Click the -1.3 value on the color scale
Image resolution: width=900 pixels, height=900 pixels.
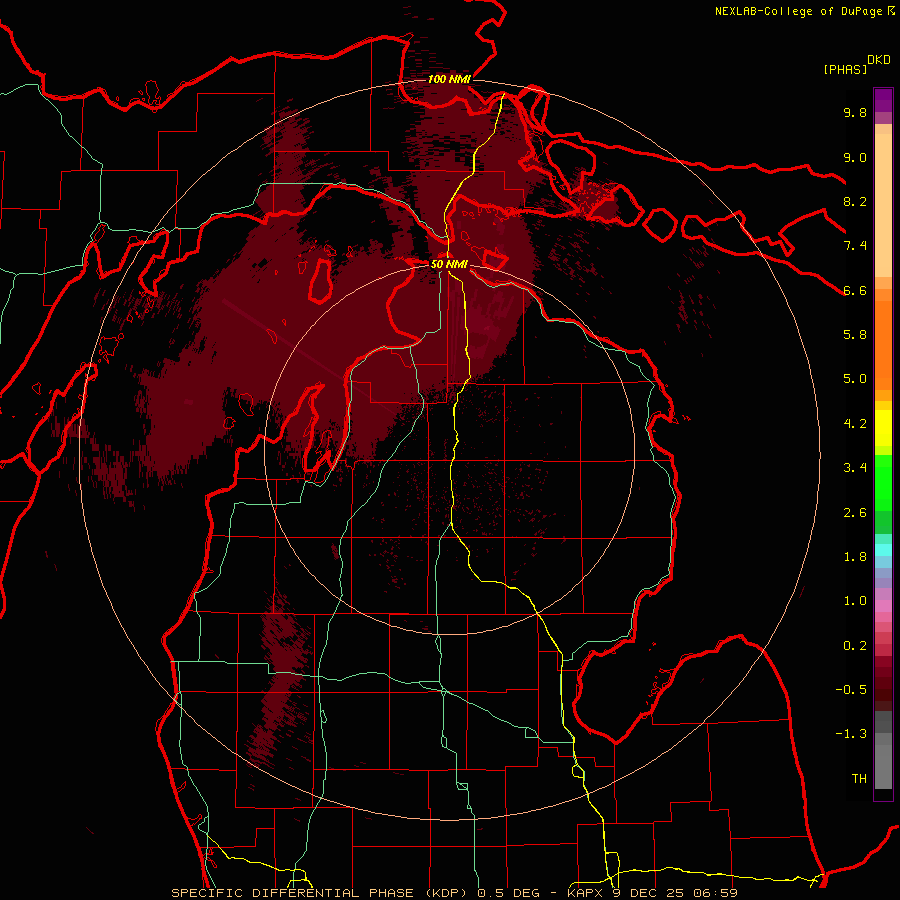pyautogui.click(x=851, y=734)
